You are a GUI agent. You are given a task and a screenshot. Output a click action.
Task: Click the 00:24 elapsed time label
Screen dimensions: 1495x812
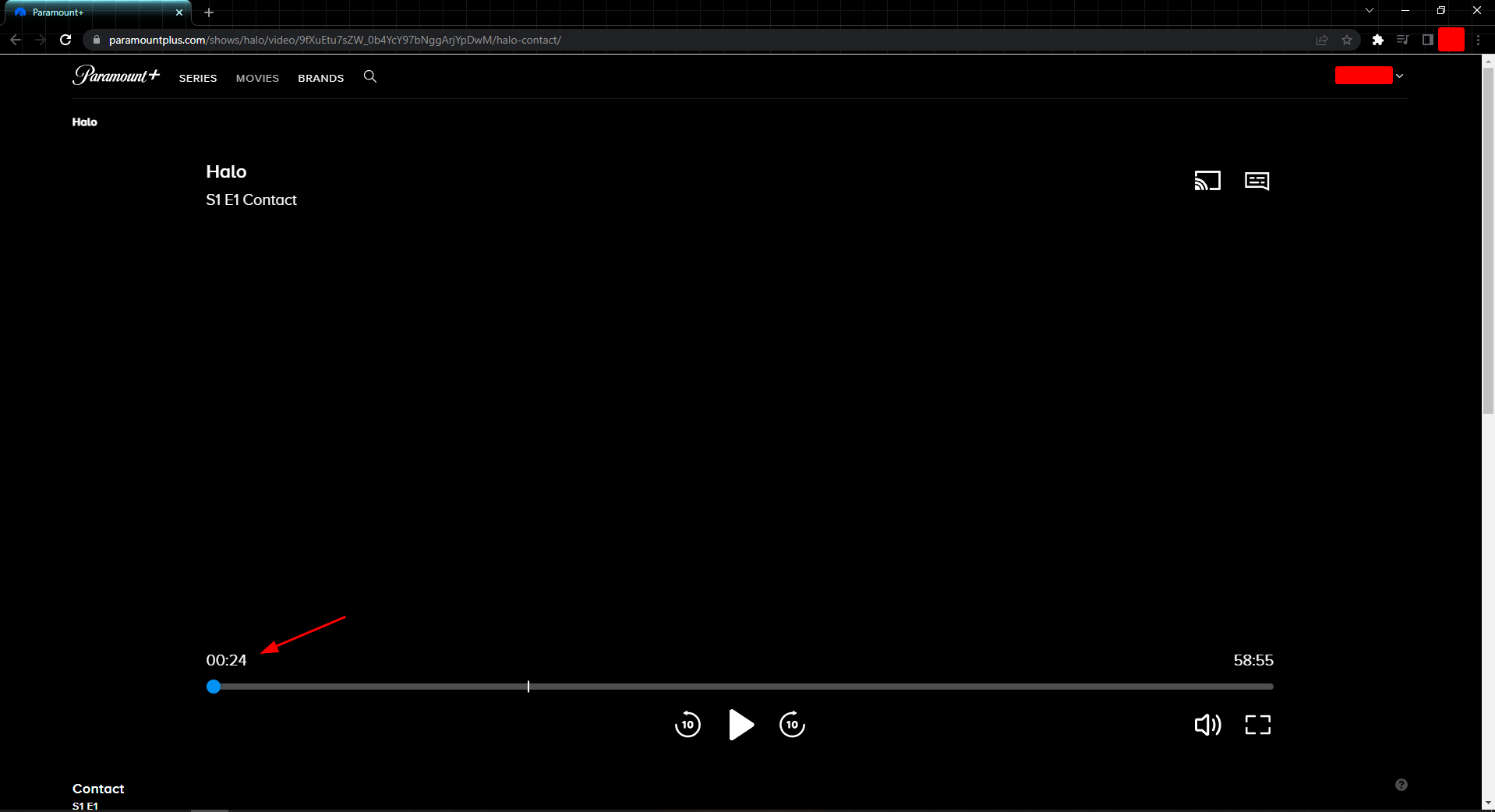click(x=226, y=660)
